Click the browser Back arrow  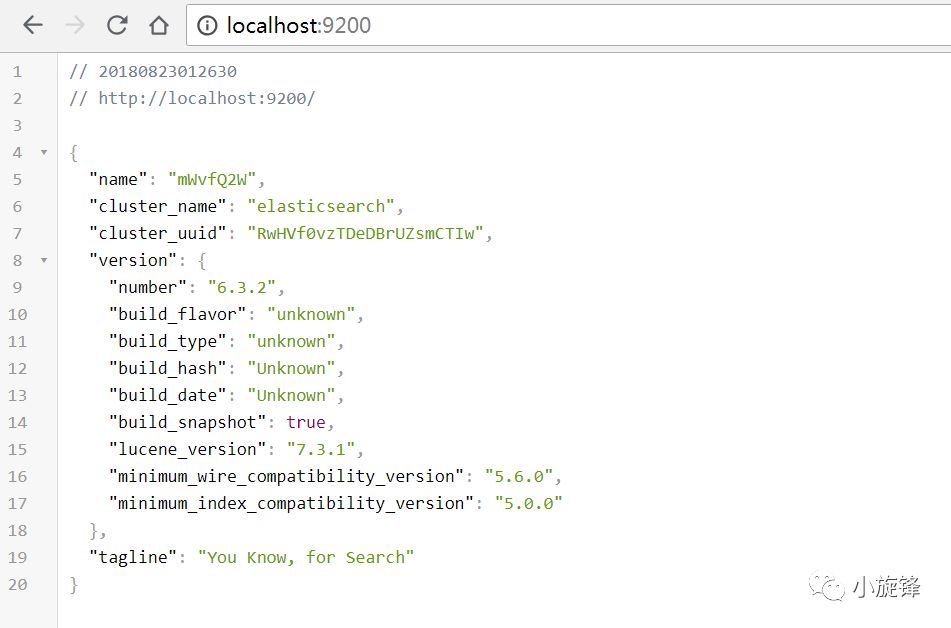tap(33, 25)
